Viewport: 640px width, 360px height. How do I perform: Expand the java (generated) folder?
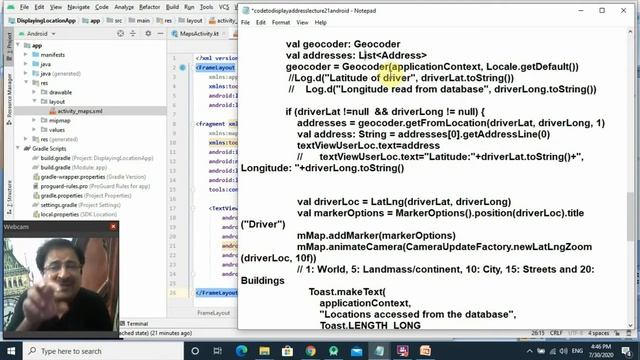click(x=26, y=73)
